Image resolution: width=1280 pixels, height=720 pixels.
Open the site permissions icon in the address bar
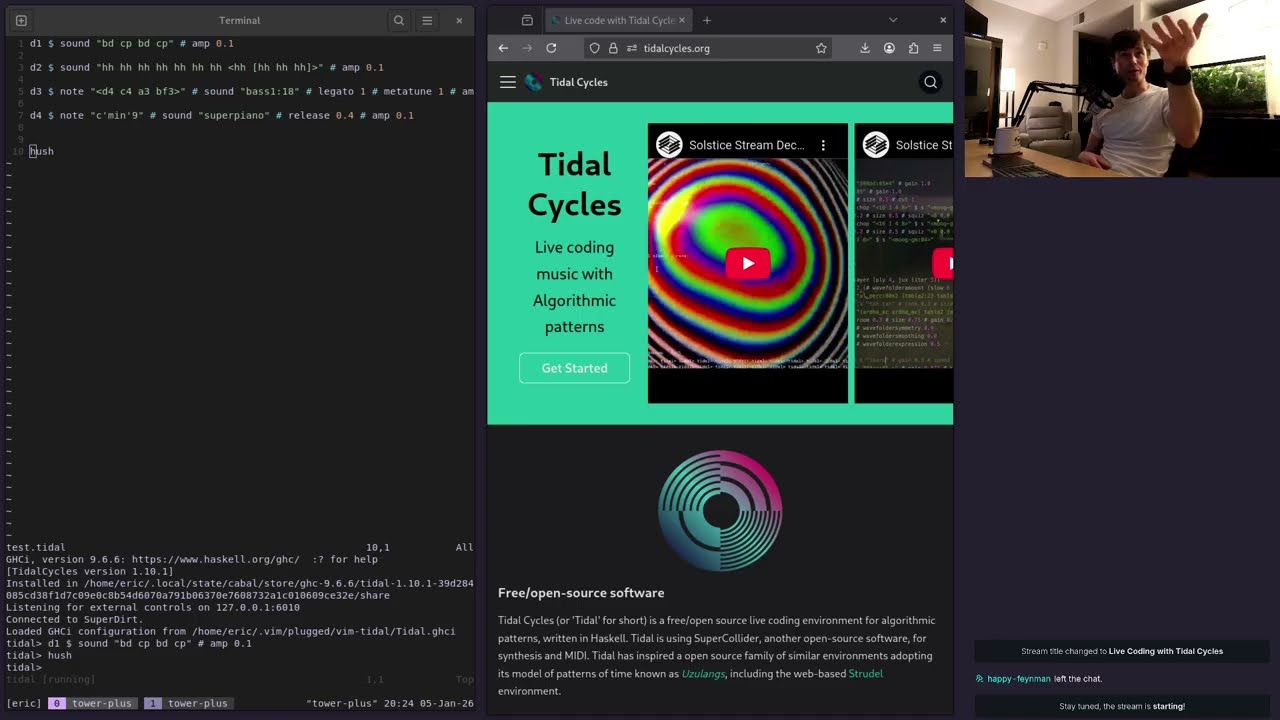pos(631,48)
